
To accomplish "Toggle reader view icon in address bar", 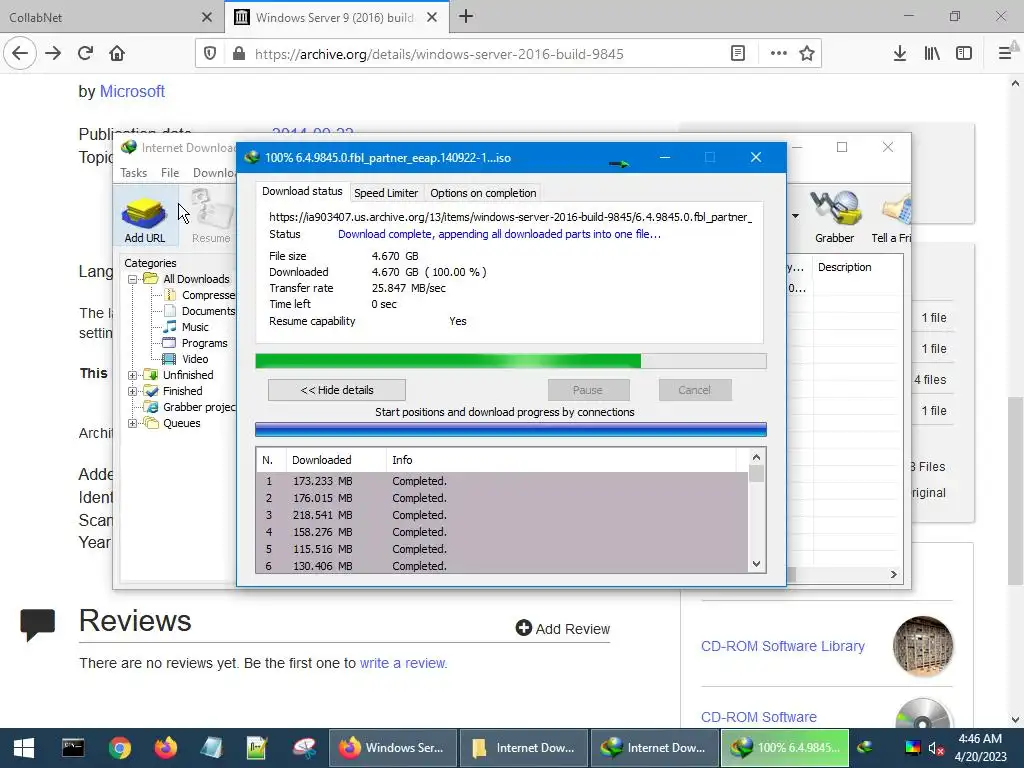I will tap(738, 54).
